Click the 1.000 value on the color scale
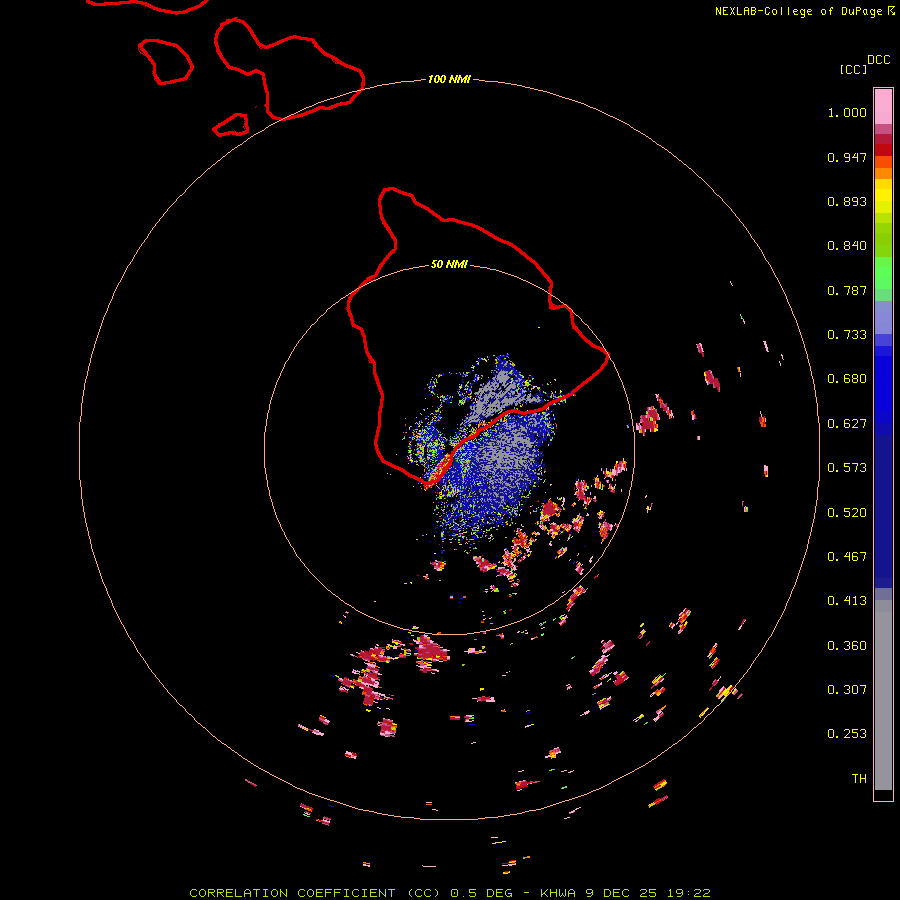Viewport: 900px width, 900px height. 847,112
